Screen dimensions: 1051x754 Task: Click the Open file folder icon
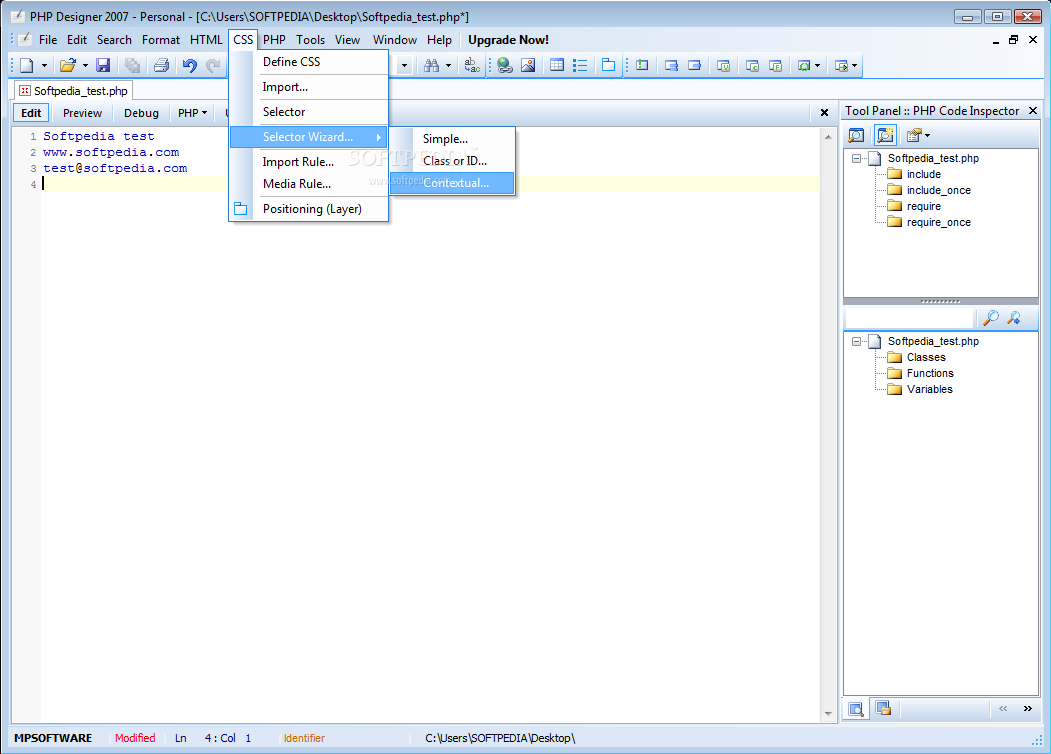point(68,65)
